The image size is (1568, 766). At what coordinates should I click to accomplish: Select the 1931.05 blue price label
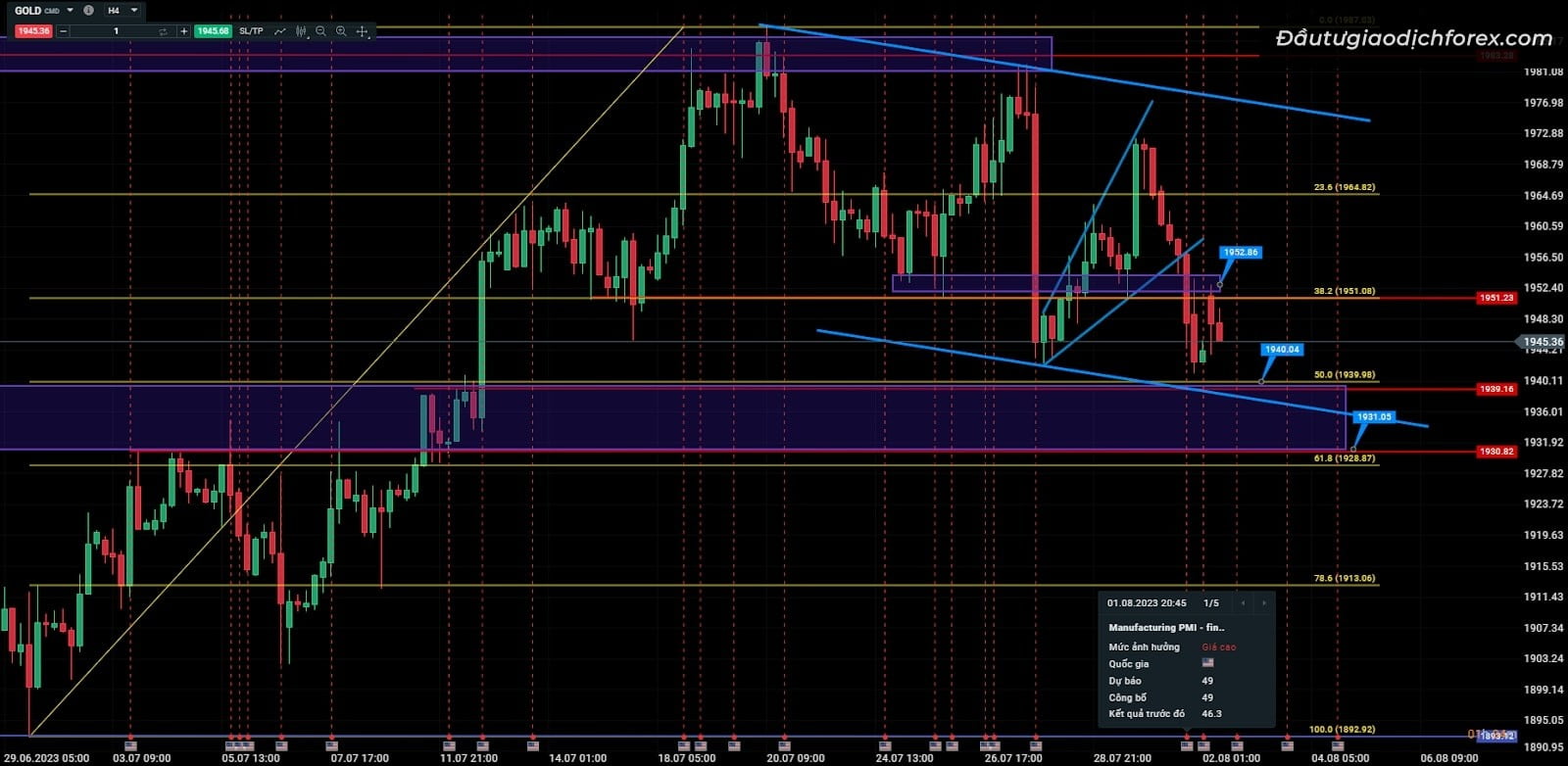pos(1374,417)
